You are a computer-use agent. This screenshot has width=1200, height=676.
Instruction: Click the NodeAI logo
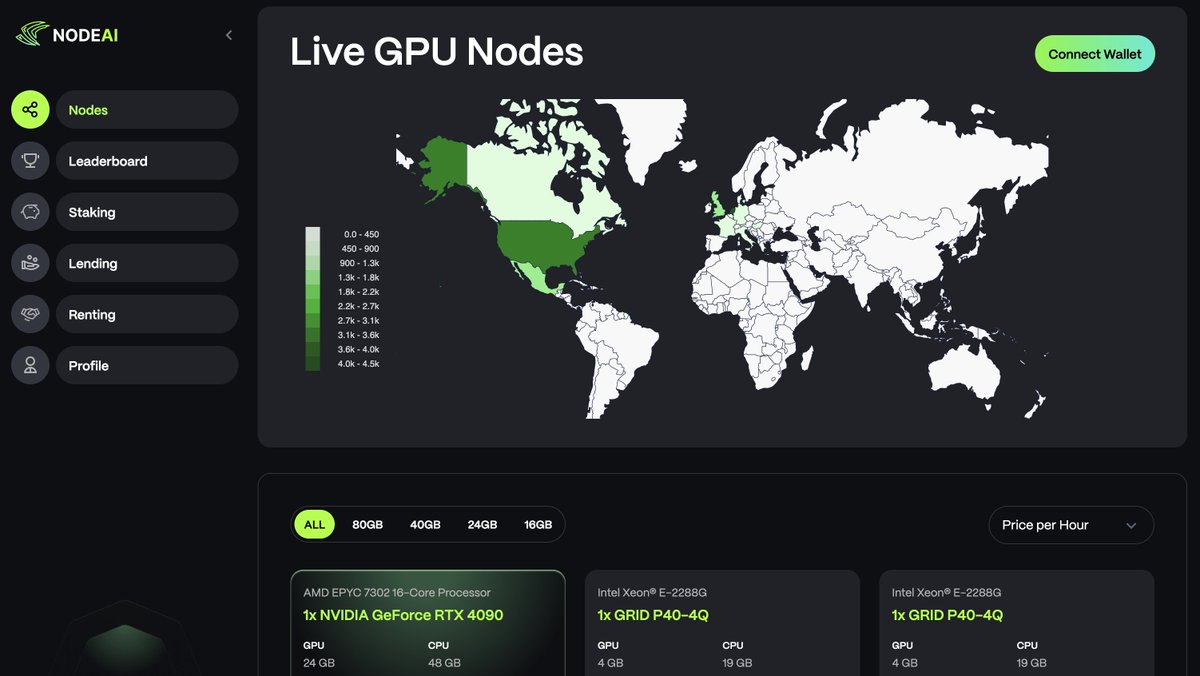pos(68,35)
